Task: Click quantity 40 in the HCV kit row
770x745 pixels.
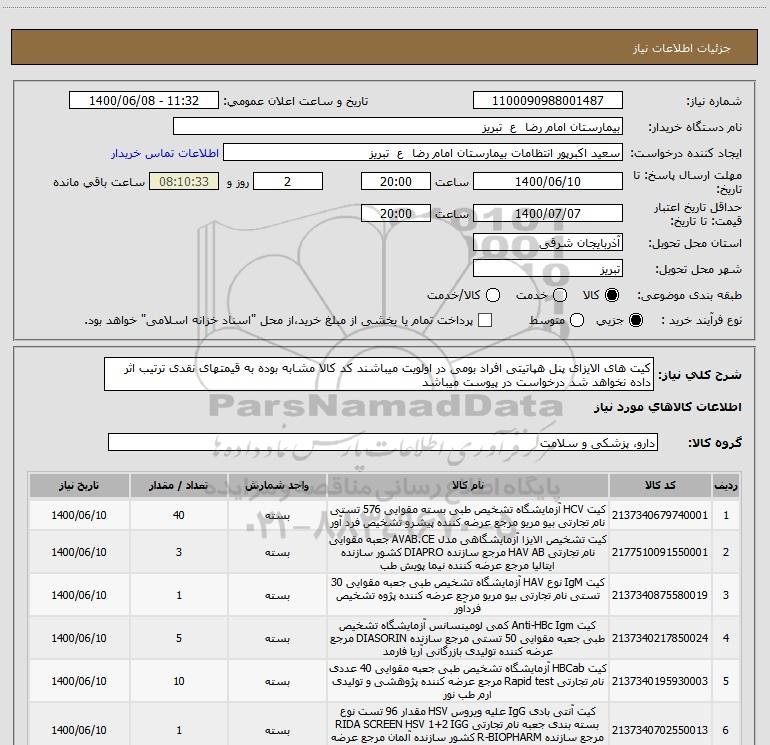Action: 179,515
